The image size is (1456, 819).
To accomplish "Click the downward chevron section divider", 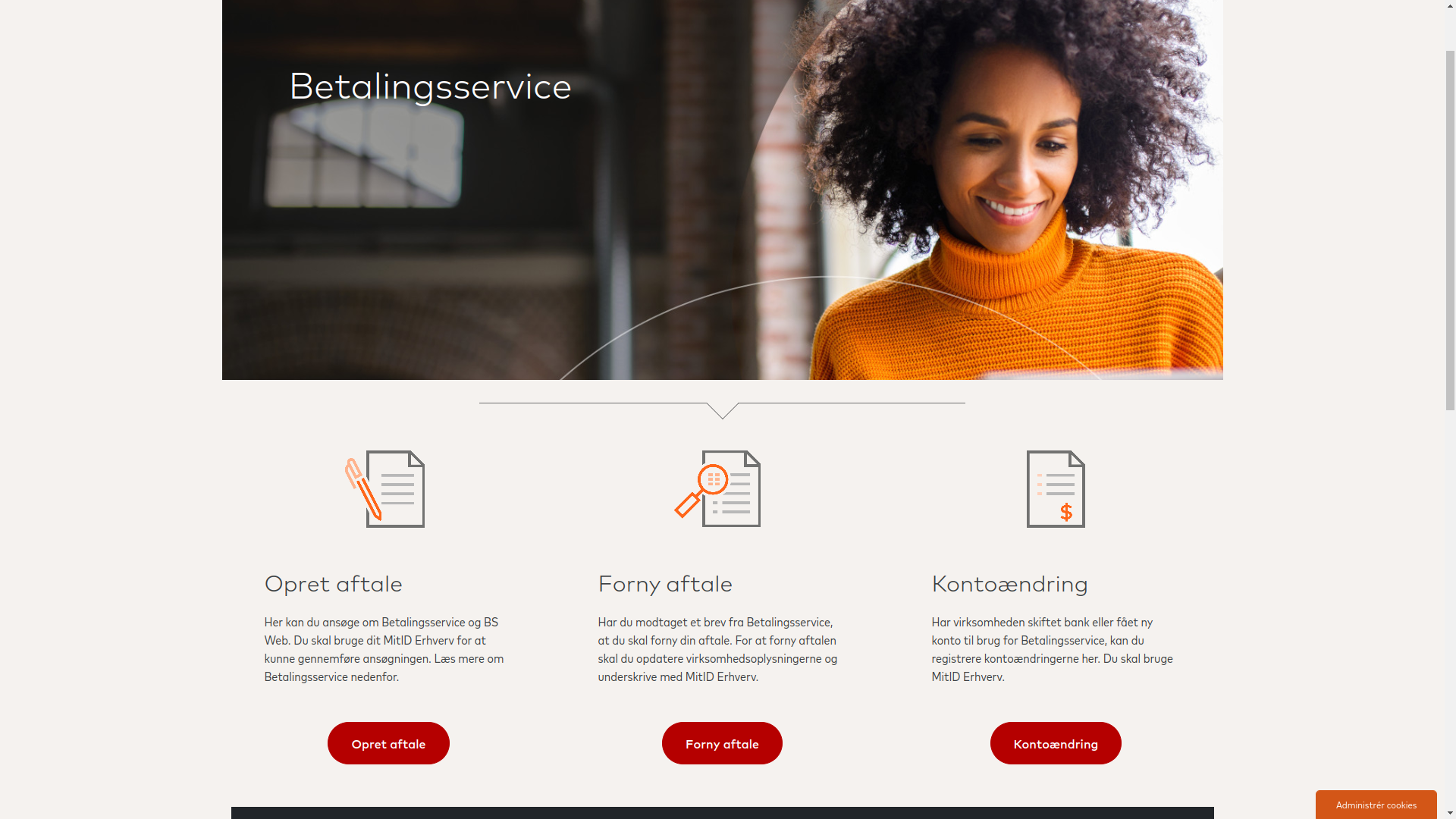I will click(722, 410).
